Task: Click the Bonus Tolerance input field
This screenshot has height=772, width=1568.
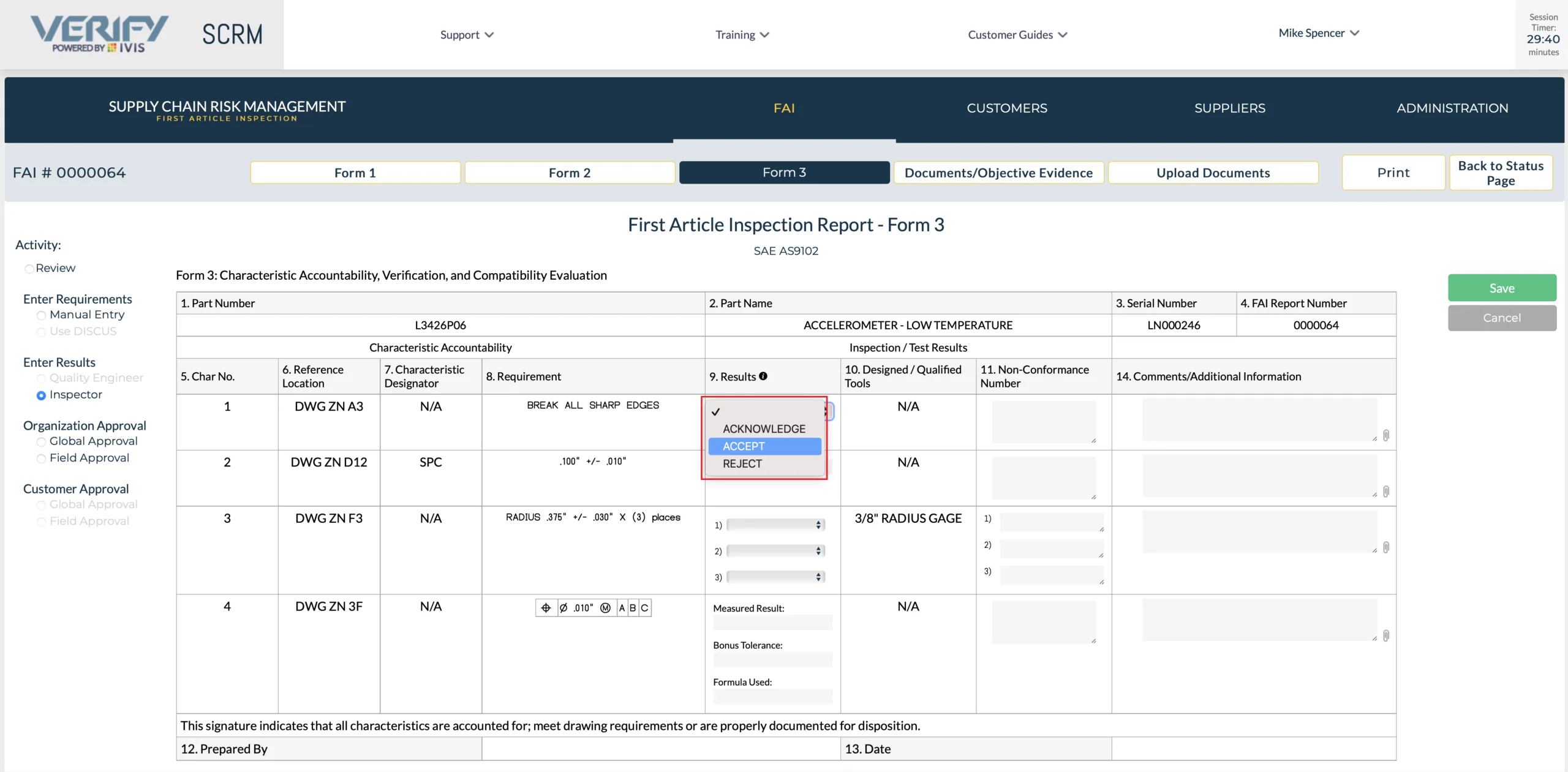Action: pyautogui.click(x=772, y=660)
